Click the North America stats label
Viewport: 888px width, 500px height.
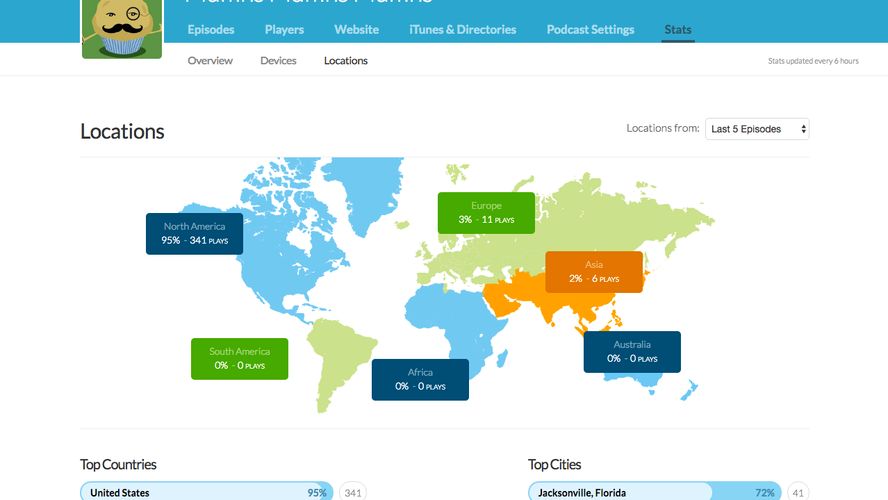[x=194, y=233]
